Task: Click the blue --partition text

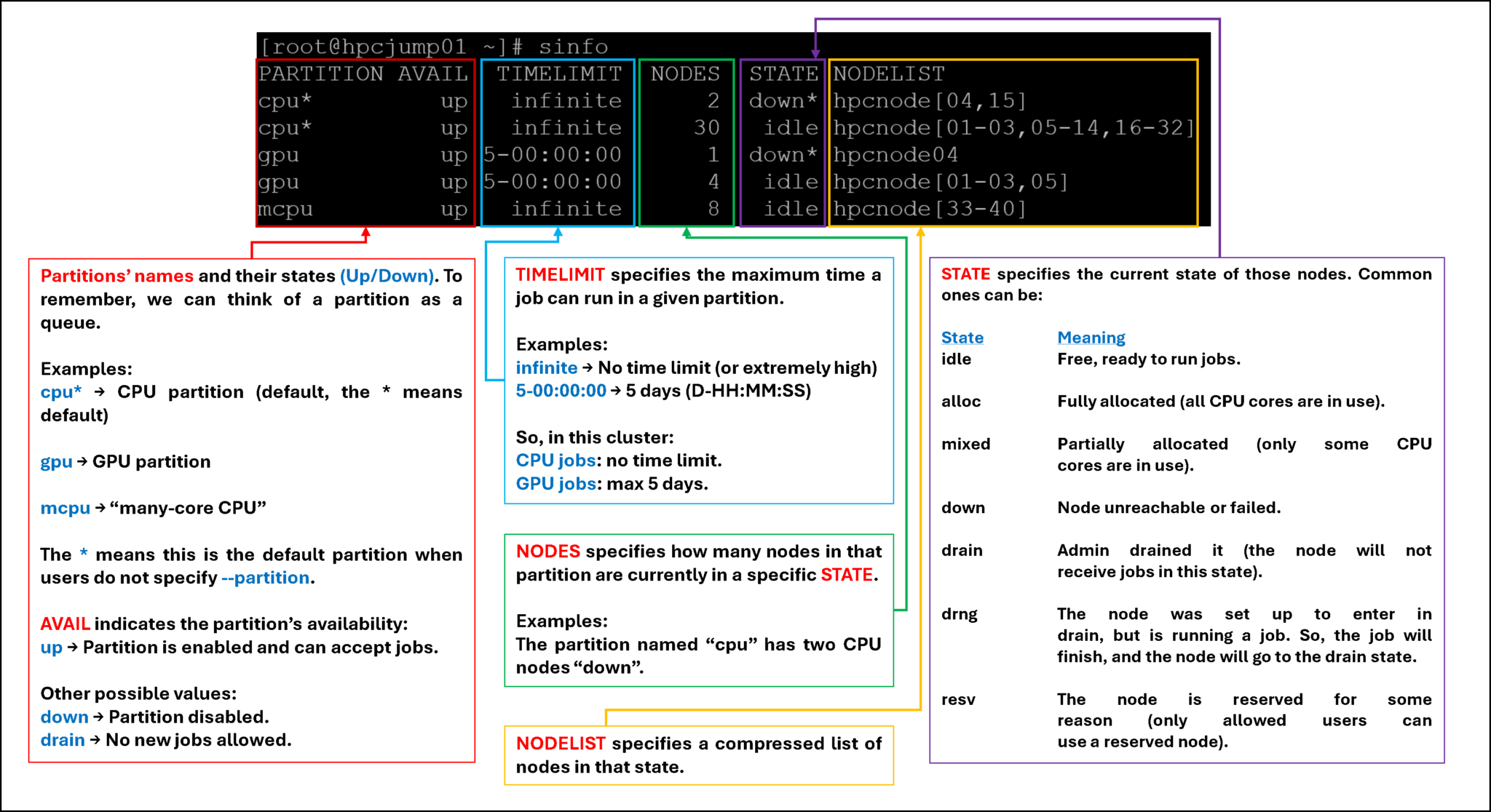Action: pyautogui.click(x=265, y=578)
